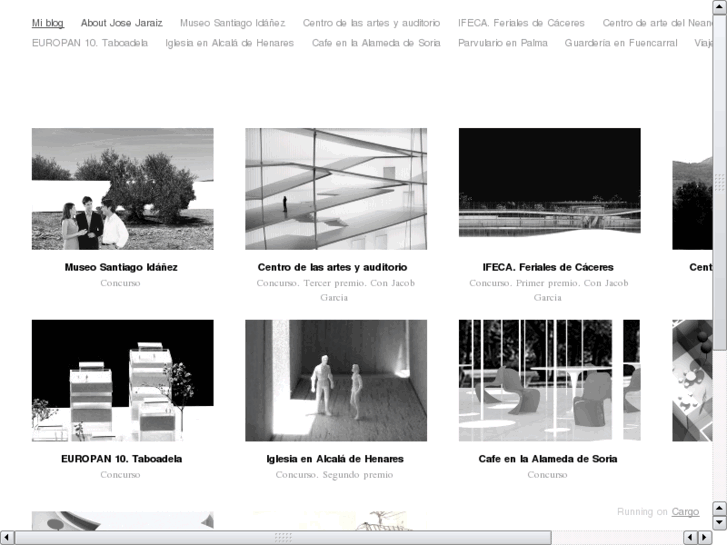
Task: Click the vertical scrollbar down arrow at bottom
Action: 720,523
